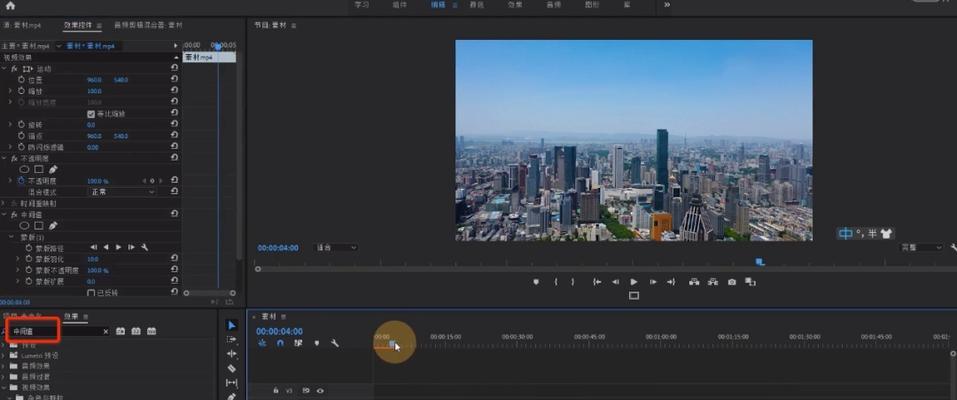Toggle animation stopwatch for 蒙版羽化
Image resolution: width=957 pixels, height=400 pixels.
coord(29,259)
